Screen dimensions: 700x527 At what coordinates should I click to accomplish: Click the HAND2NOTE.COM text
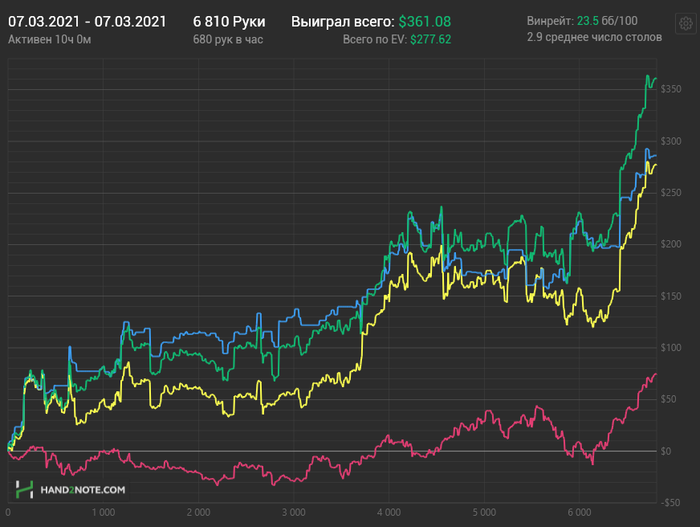click(83, 490)
